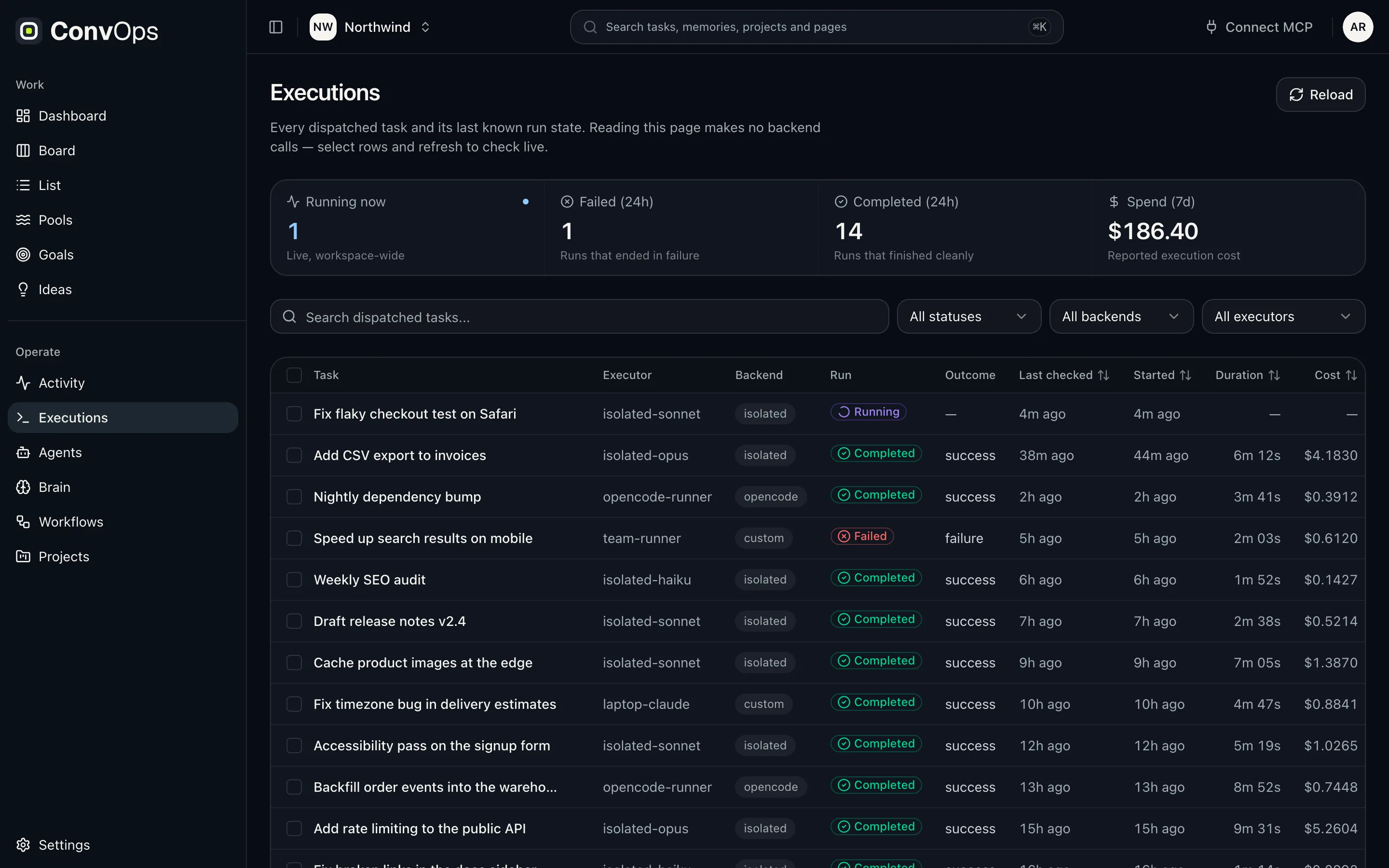1389x868 pixels.
Task: Toggle the sidebar collapse icon
Action: coord(276,27)
